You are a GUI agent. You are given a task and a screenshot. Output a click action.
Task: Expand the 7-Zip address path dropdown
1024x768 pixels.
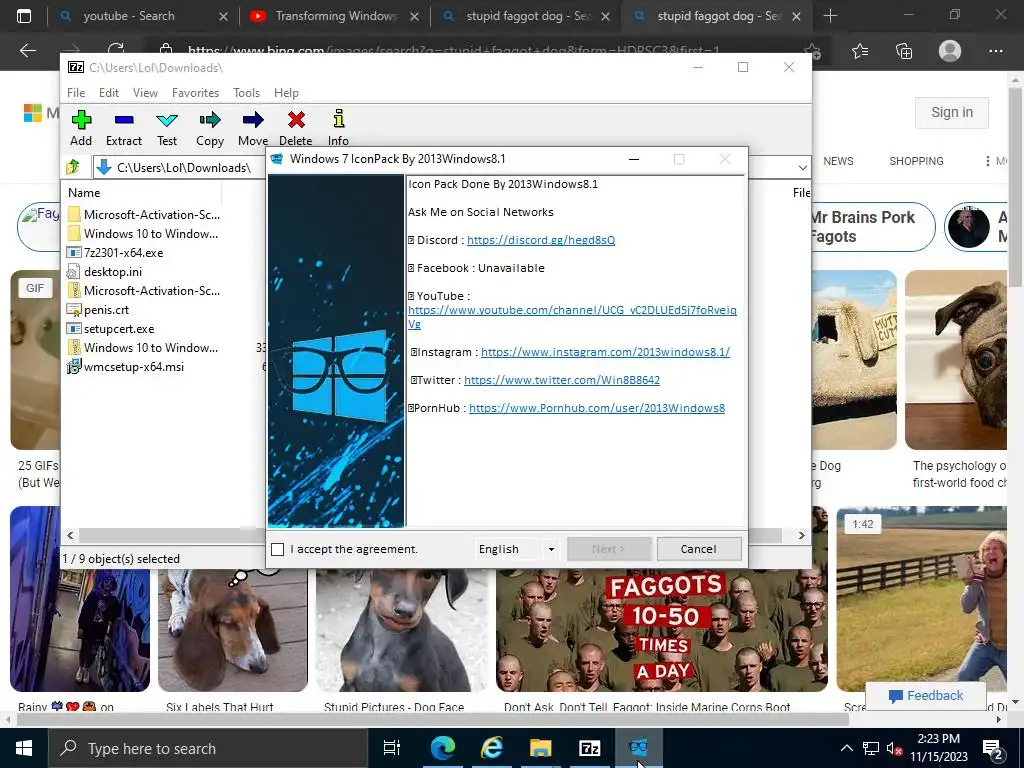tap(803, 168)
